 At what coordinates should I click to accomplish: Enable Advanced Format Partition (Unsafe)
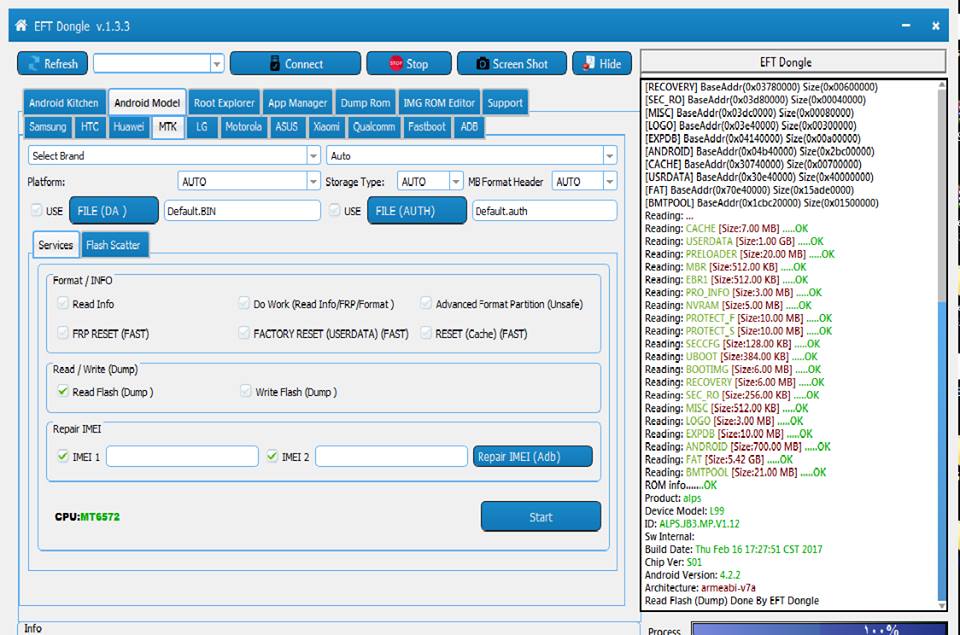pyautogui.click(x=426, y=302)
